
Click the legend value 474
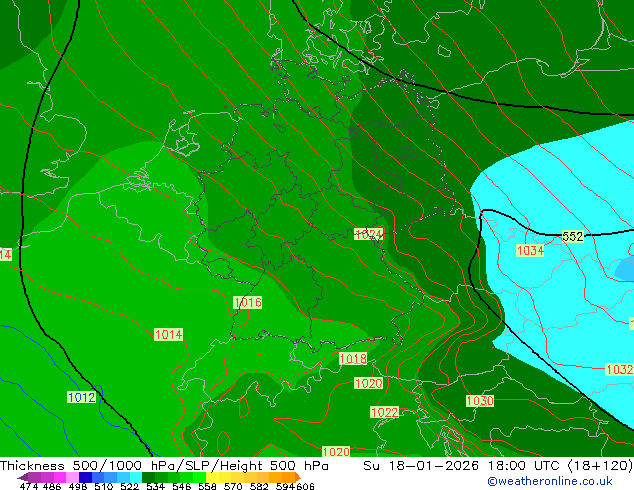[29, 486]
